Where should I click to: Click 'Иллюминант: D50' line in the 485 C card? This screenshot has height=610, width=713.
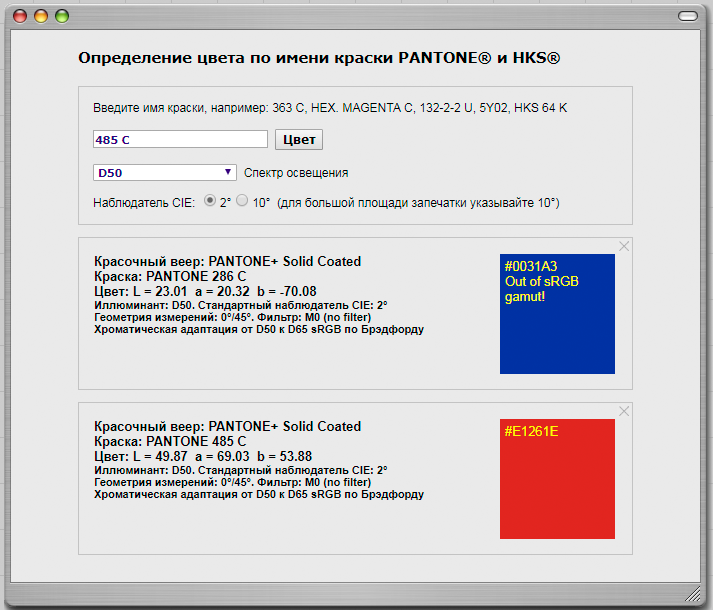click(241, 470)
